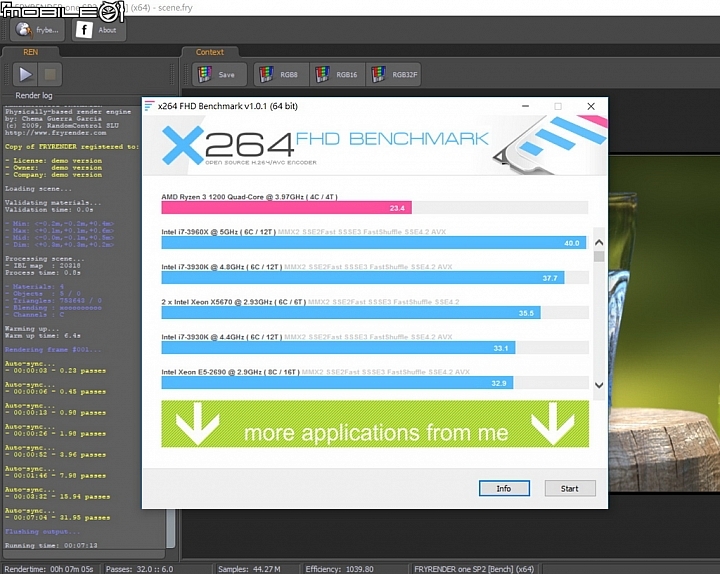Screen dimensions: 720x574
Task: Click the Passes status bar entry
Action: 140,568
